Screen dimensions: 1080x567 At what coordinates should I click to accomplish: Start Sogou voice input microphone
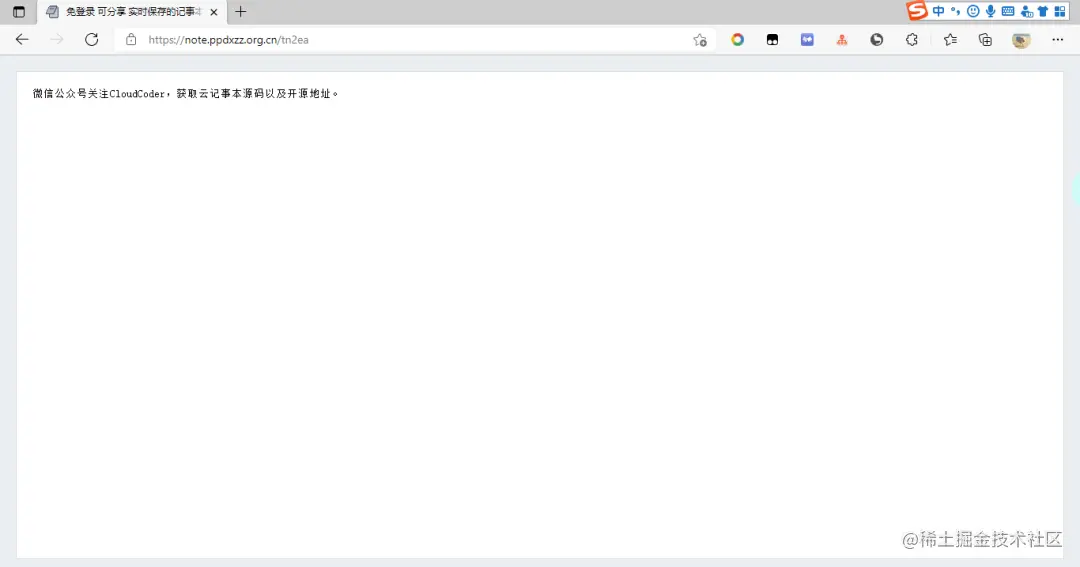[990, 11]
